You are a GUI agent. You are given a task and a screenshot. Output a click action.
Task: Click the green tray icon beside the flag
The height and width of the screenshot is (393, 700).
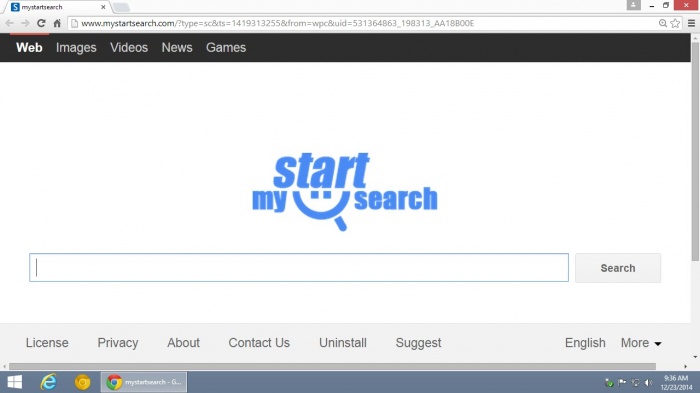[609, 382]
